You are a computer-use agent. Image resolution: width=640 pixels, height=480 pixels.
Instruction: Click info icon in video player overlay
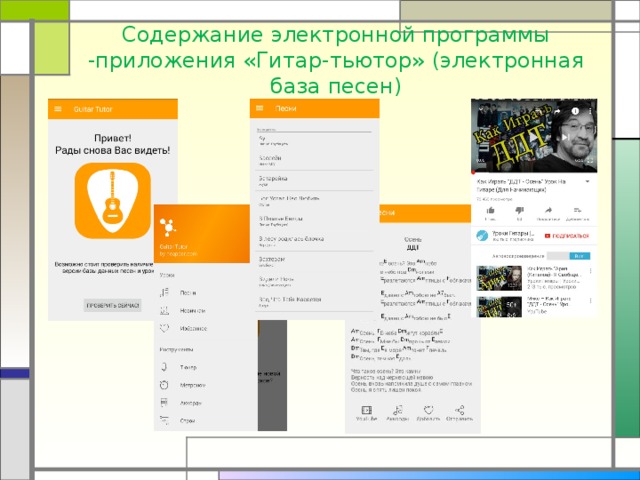pos(575,111)
